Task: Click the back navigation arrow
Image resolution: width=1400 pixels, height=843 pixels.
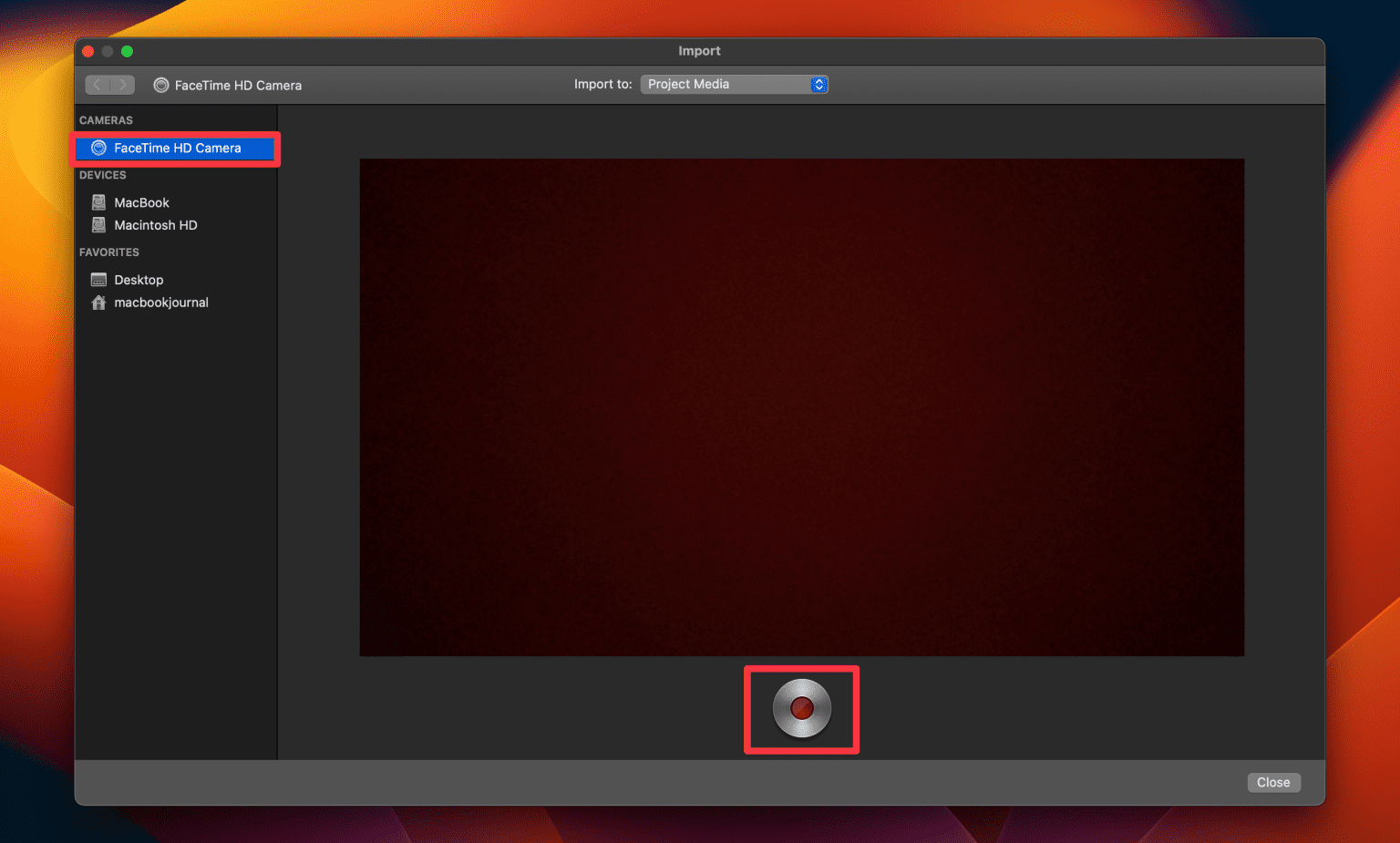Action: pyautogui.click(x=96, y=84)
